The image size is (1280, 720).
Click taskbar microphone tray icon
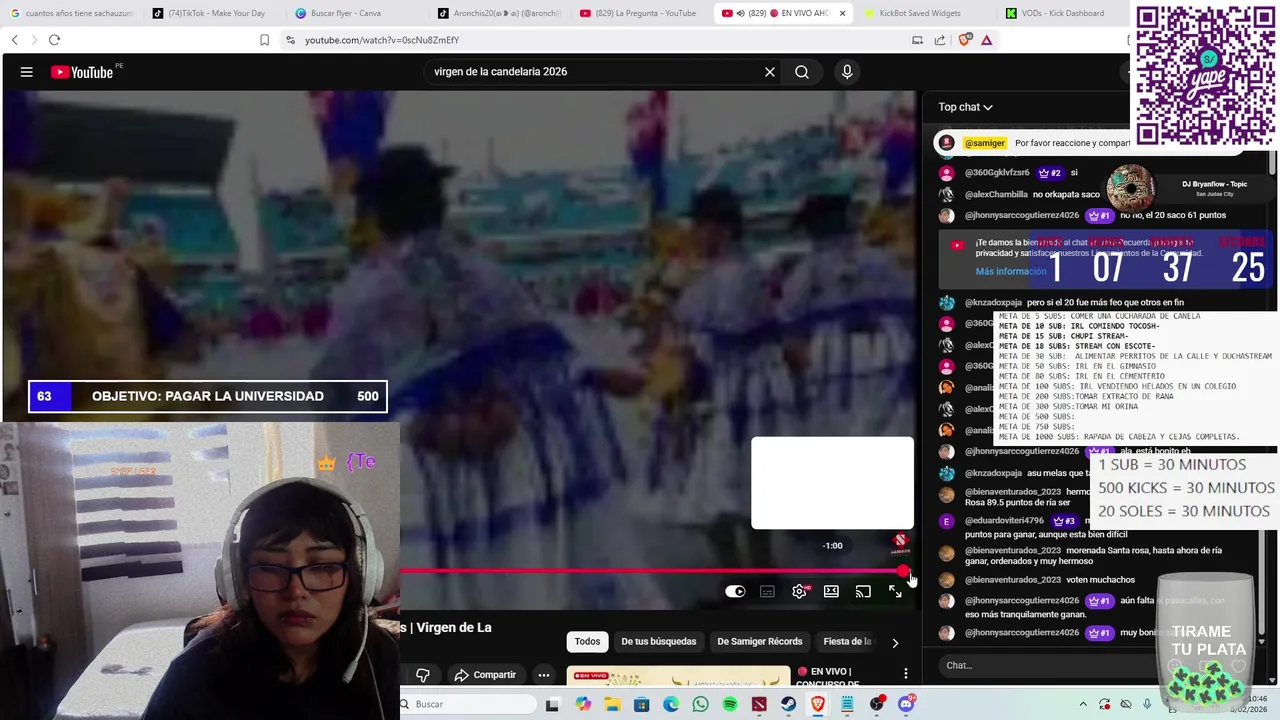click(1147, 704)
